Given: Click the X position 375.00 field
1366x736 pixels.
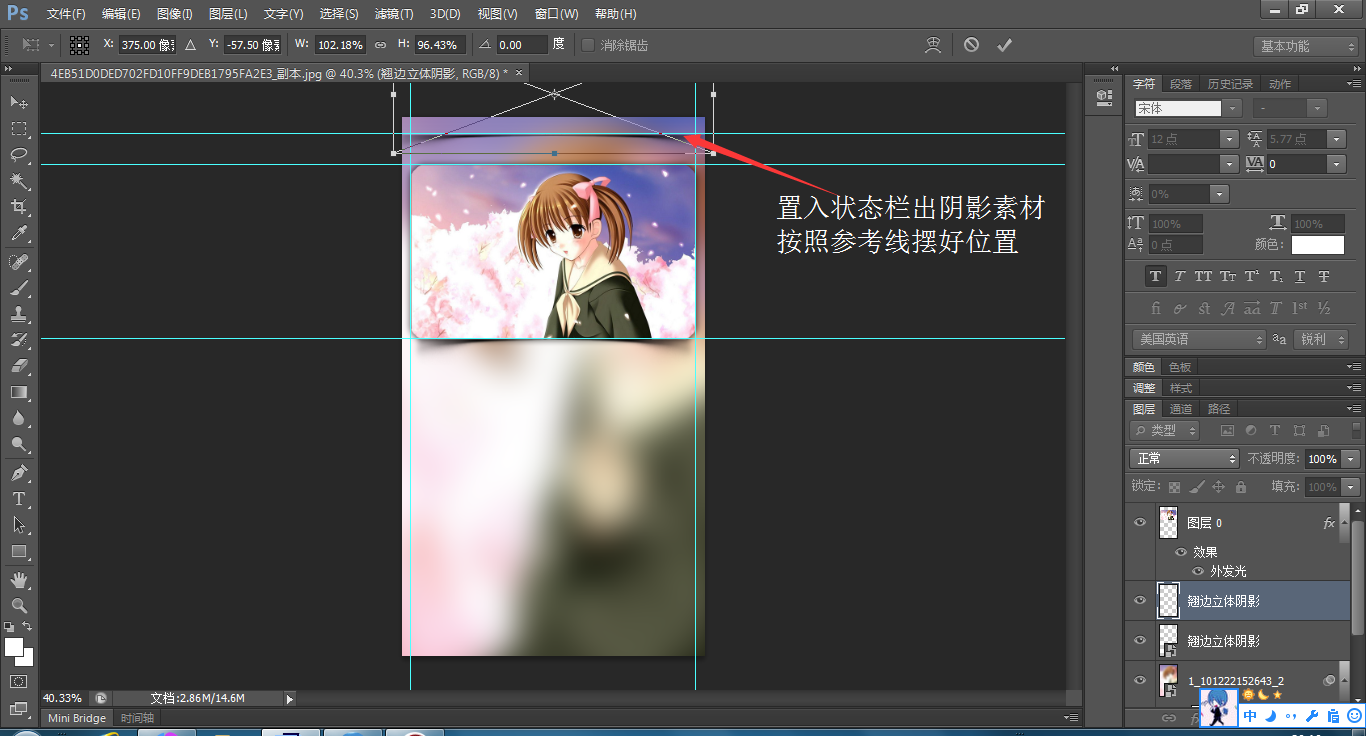Looking at the screenshot, I should pyautogui.click(x=146, y=45).
